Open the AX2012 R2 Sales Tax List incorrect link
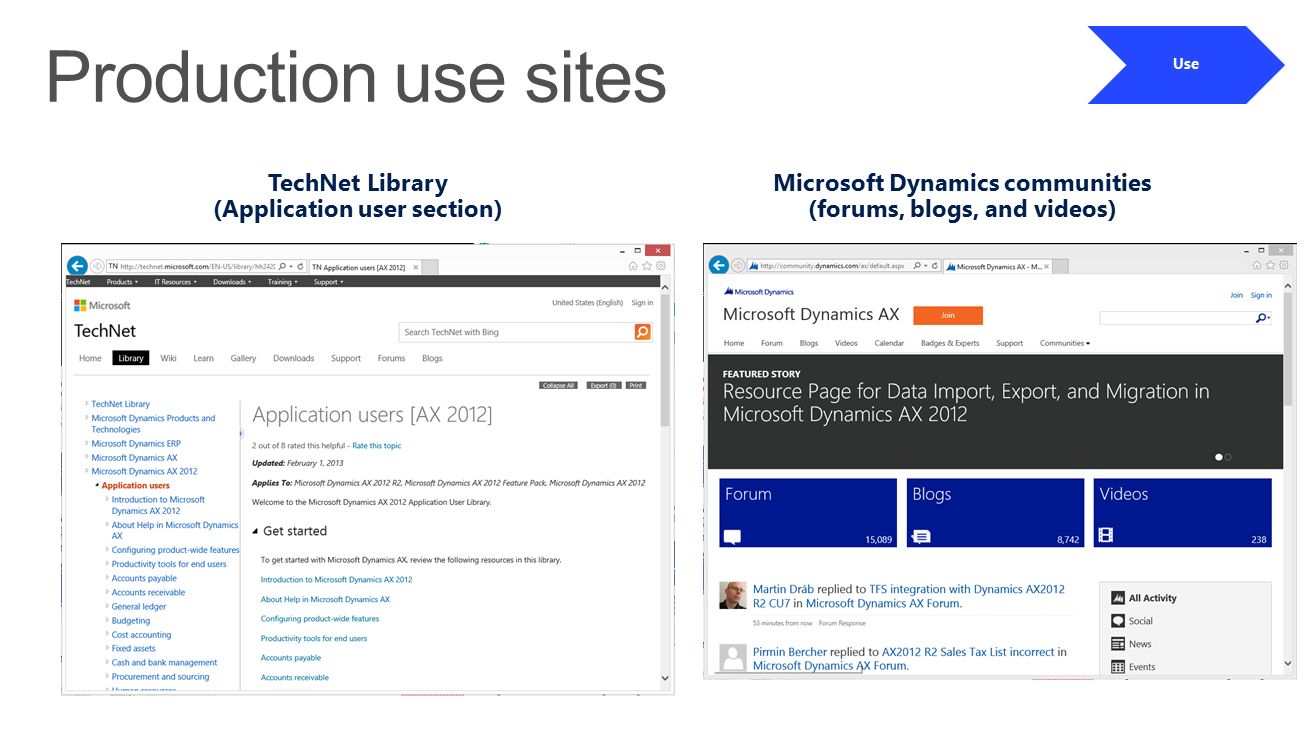The width and height of the screenshot is (1305, 734). pyautogui.click(x=968, y=652)
